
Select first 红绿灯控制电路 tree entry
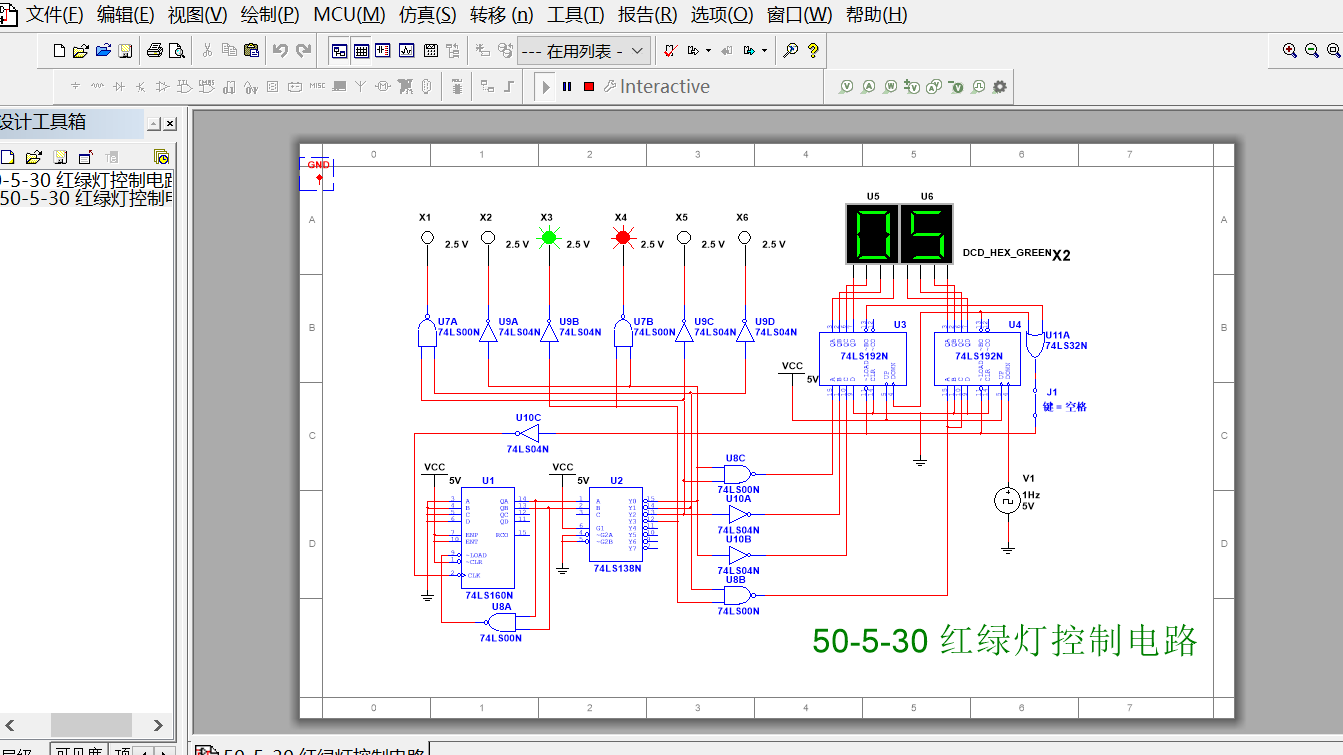point(87,181)
